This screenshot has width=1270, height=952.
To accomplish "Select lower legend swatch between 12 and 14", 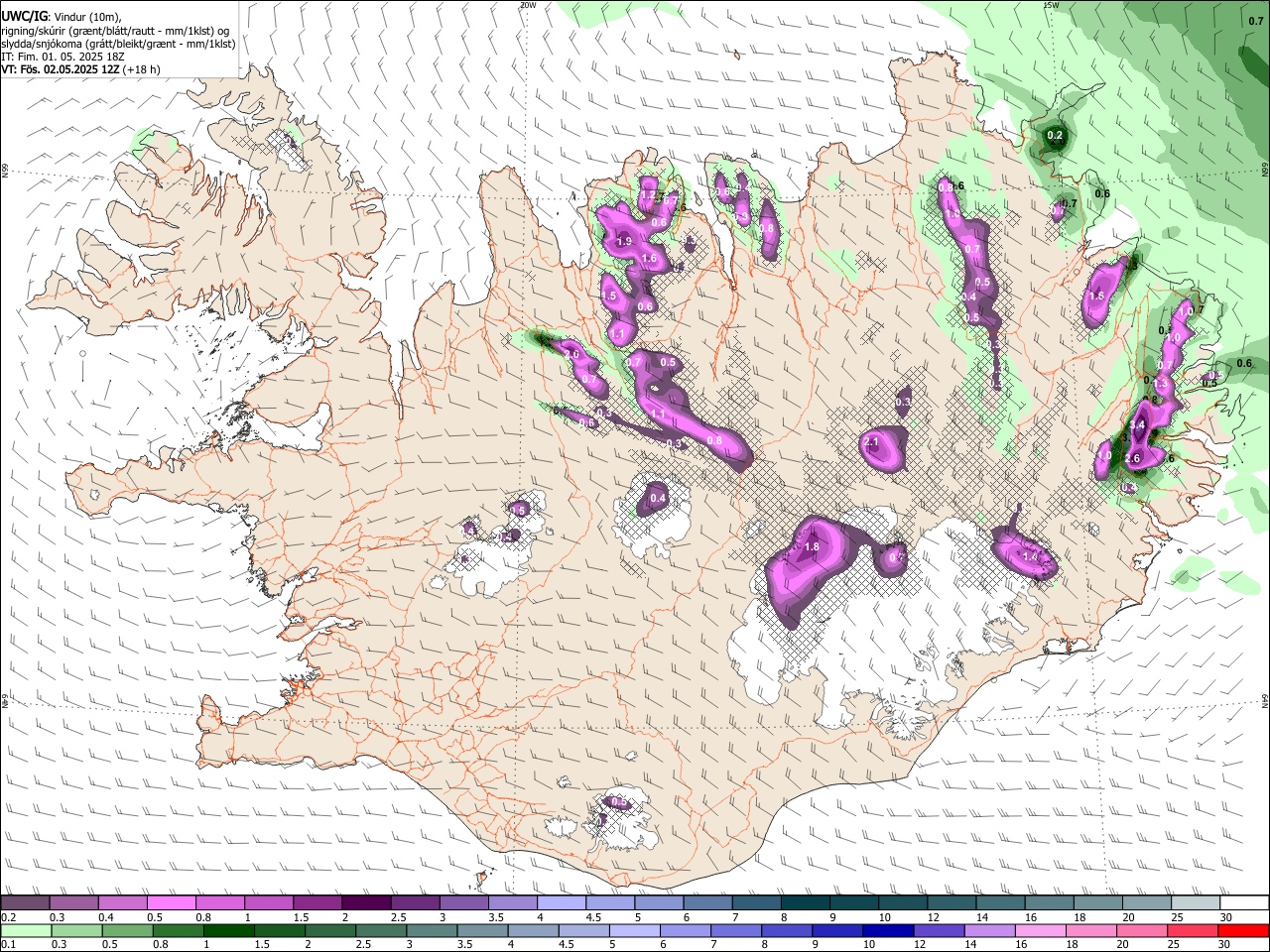I will tap(938, 930).
